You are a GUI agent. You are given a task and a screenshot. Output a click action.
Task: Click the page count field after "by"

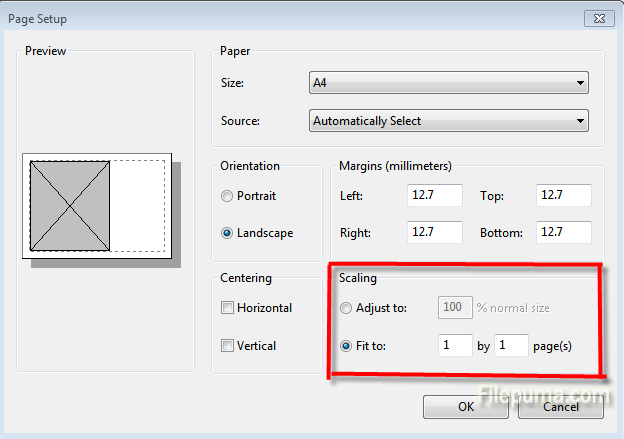[510, 346]
